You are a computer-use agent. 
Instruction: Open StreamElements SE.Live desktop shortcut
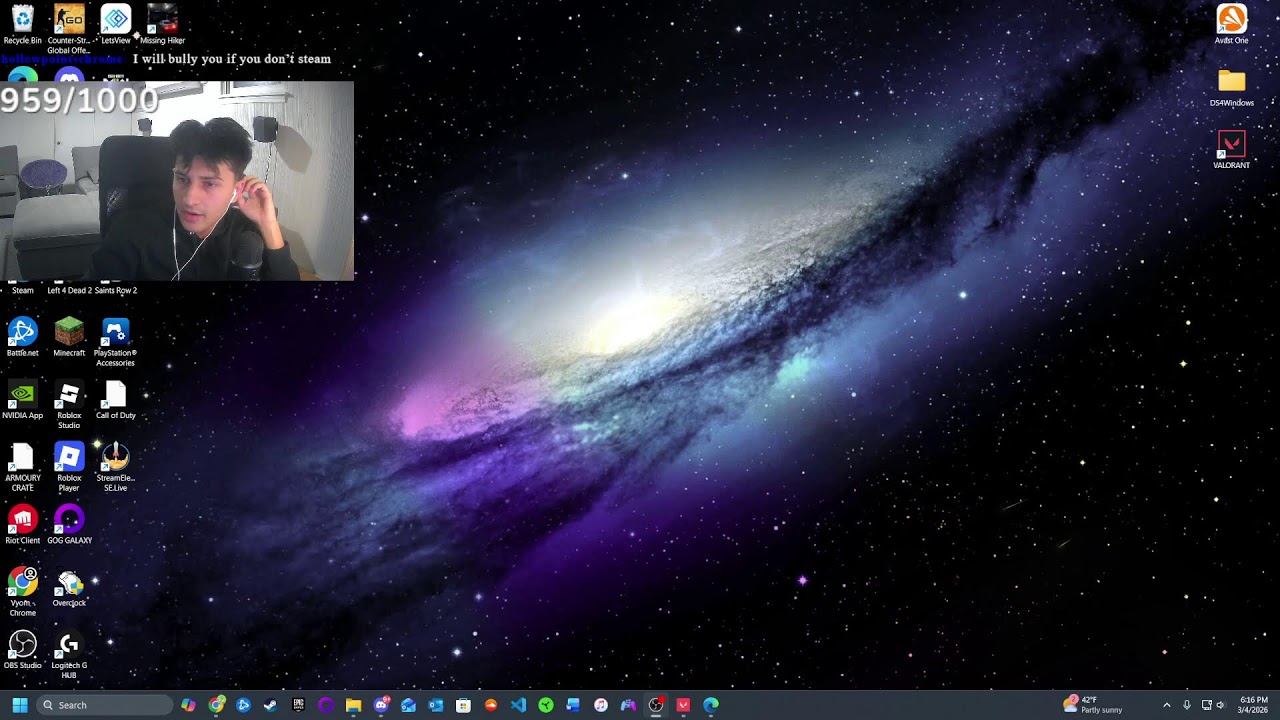(x=116, y=466)
